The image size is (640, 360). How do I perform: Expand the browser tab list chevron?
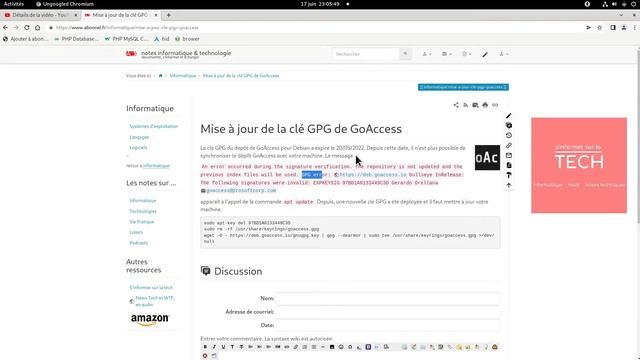click(x=621, y=15)
